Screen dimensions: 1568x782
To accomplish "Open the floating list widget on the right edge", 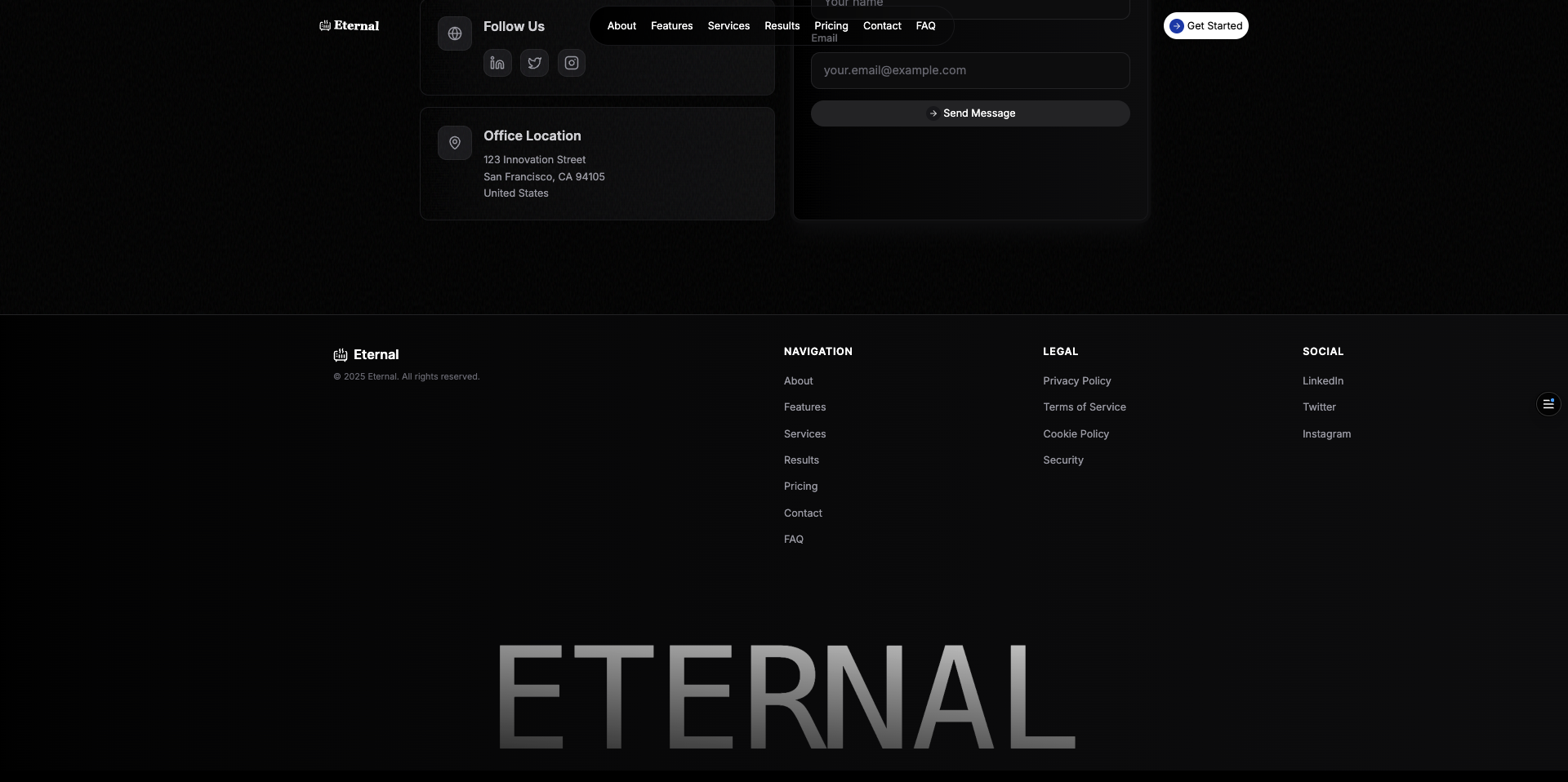I will [x=1548, y=403].
